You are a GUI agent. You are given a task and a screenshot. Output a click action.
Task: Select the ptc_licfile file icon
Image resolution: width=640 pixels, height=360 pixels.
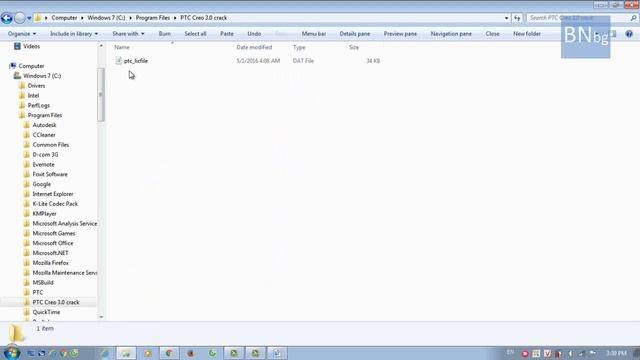tap(118, 61)
